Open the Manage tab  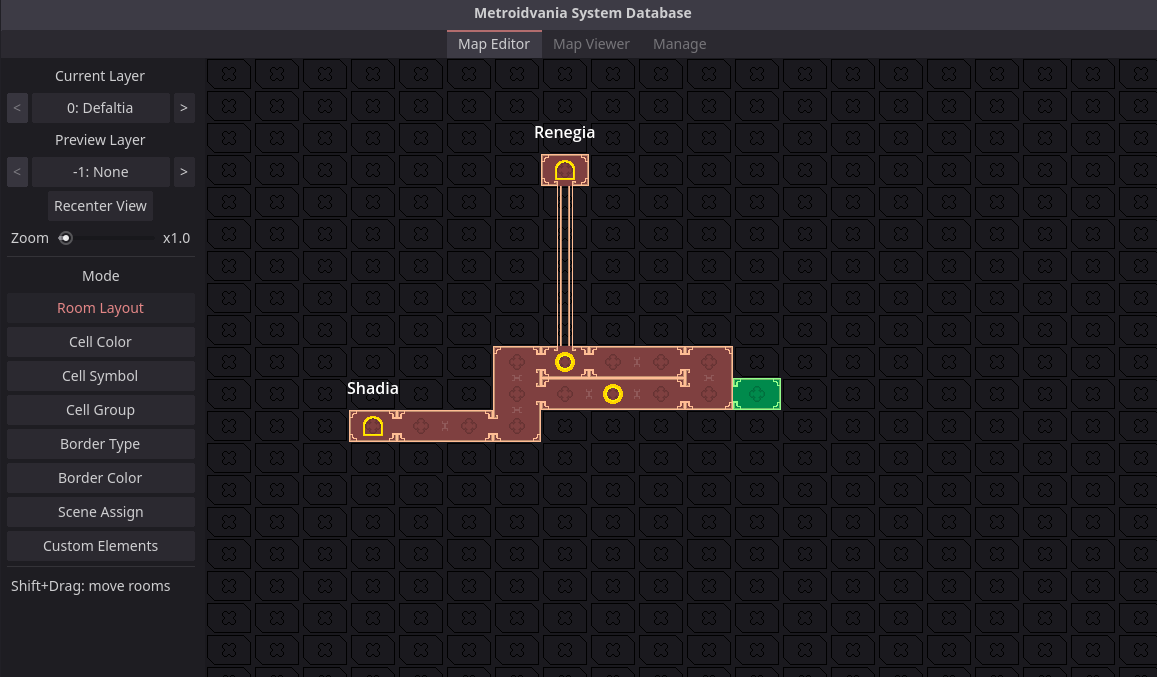coord(679,44)
